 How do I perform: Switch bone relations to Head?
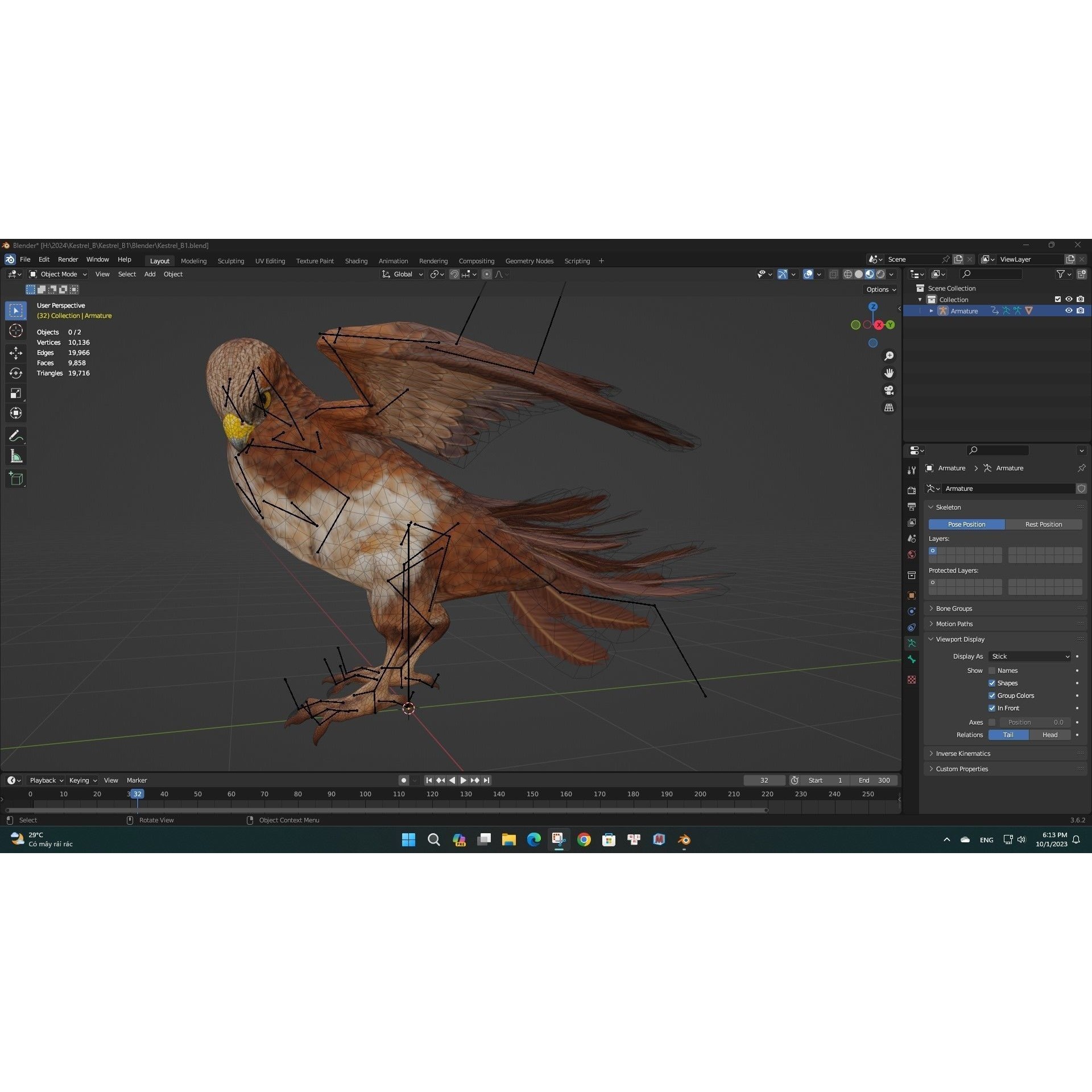coord(1049,735)
